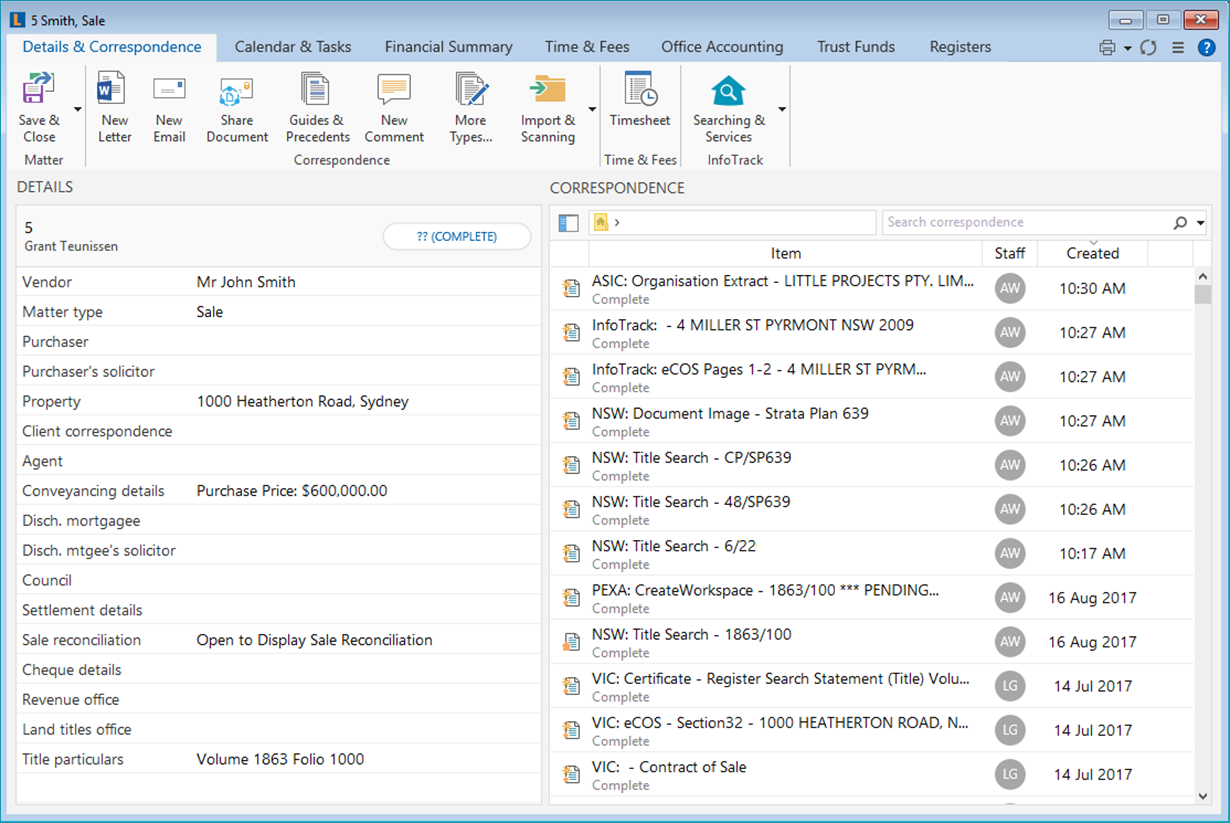
Task: Create a New Letter
Action: 114,108
